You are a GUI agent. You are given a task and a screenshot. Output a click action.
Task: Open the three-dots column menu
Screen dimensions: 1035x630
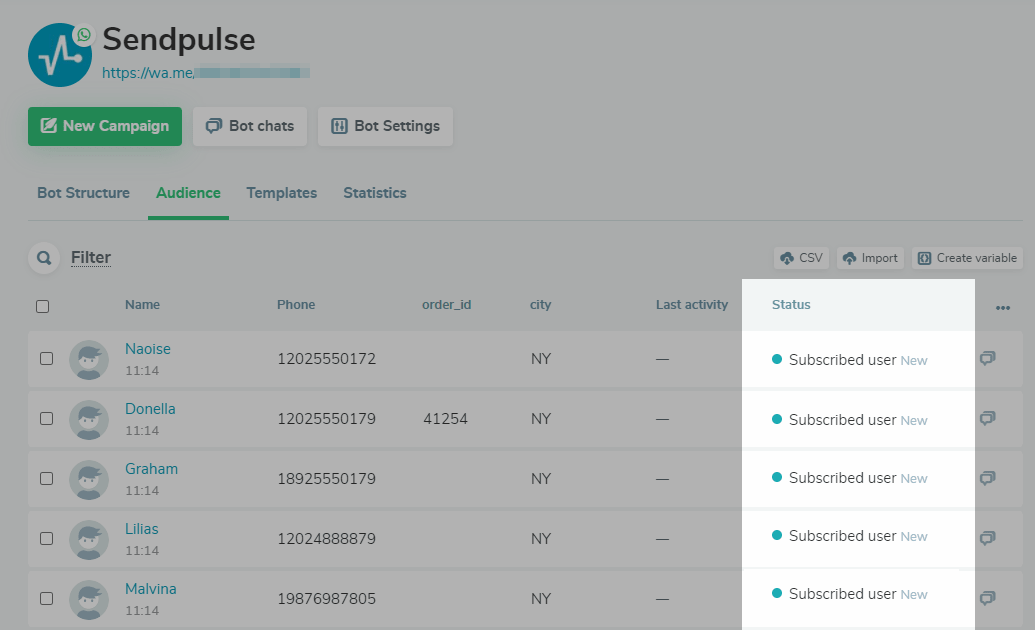coord(1003,308)
